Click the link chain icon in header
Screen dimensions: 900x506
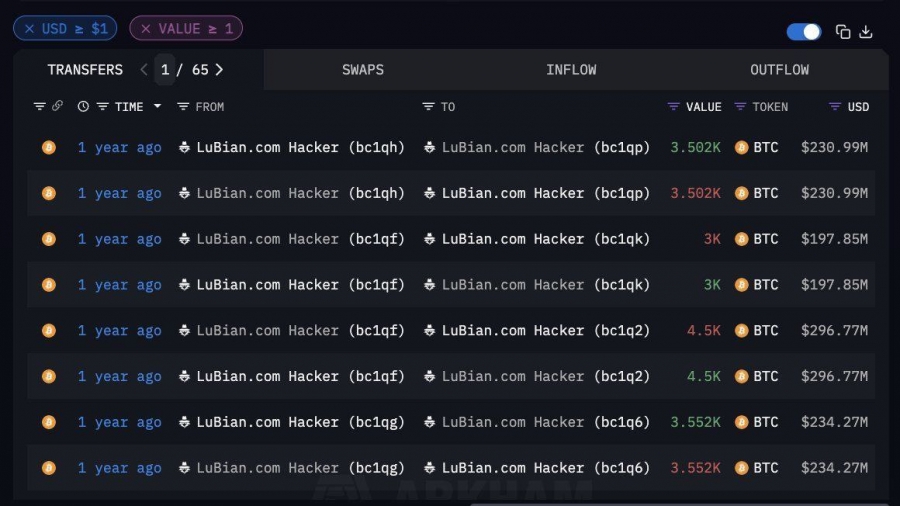pyautogui.click(x=57, y=106)
